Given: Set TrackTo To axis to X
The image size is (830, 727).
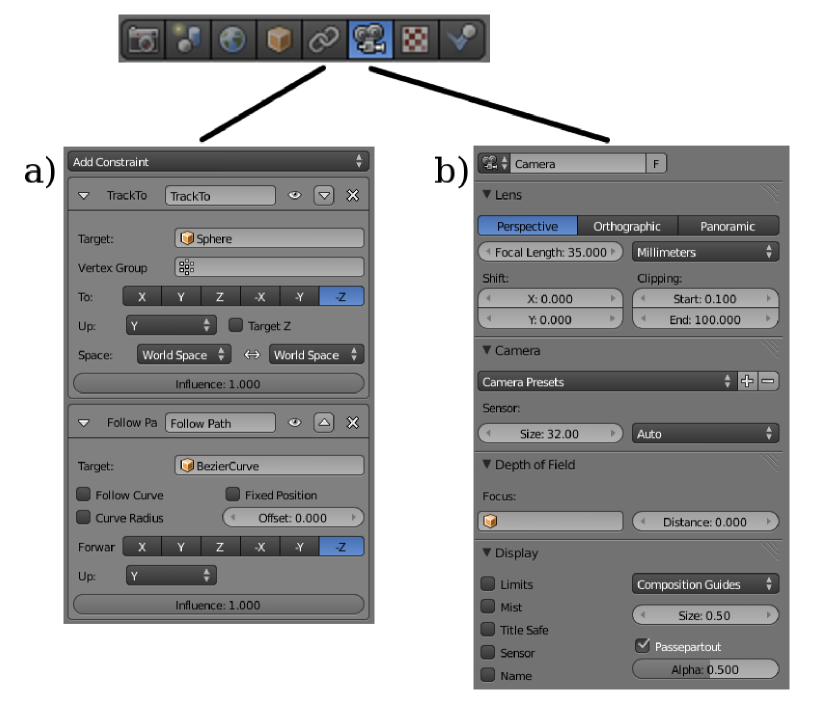Looking at the screenshot, I should click(142, 297).
